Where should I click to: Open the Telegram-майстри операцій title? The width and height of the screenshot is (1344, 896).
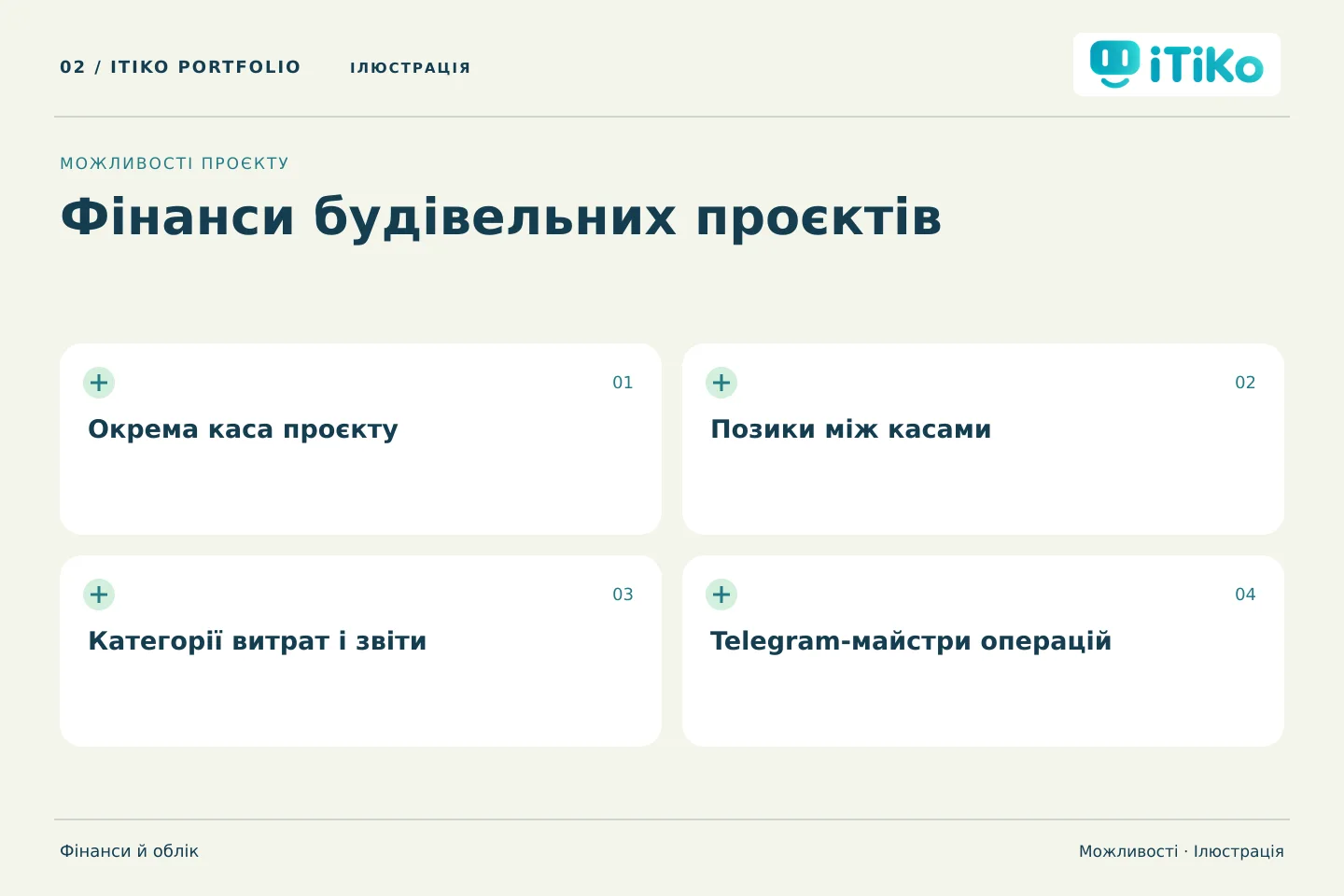tap(910, 641)
